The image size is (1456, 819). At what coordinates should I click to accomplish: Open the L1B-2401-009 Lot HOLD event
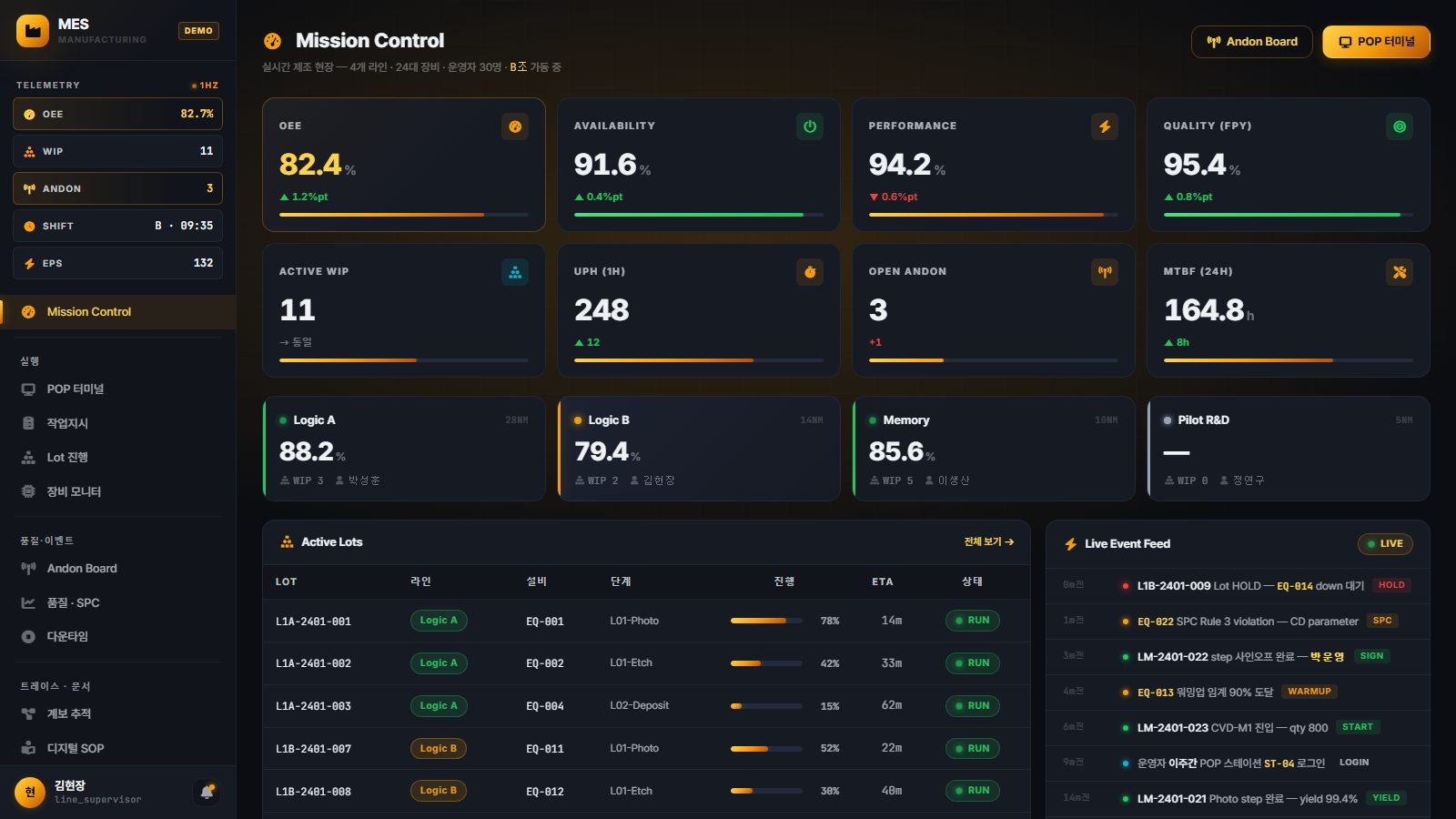click(x=1238, y=585)
